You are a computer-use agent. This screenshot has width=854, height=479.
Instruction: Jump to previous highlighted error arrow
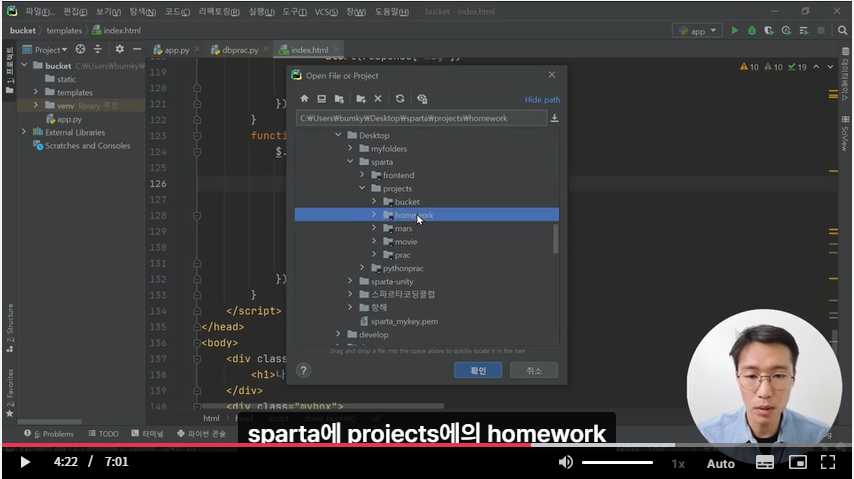point(816,67)
